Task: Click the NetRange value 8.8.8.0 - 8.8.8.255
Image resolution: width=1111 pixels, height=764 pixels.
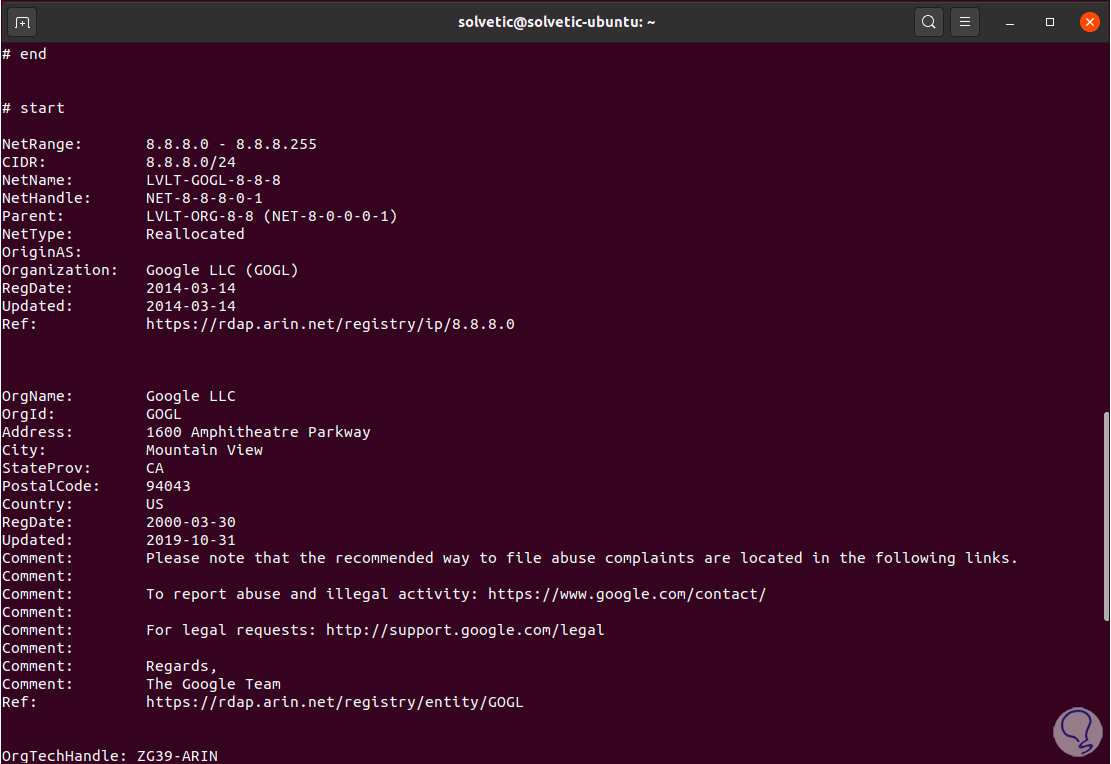Action: pyautogui.click(x=231, y=144)
